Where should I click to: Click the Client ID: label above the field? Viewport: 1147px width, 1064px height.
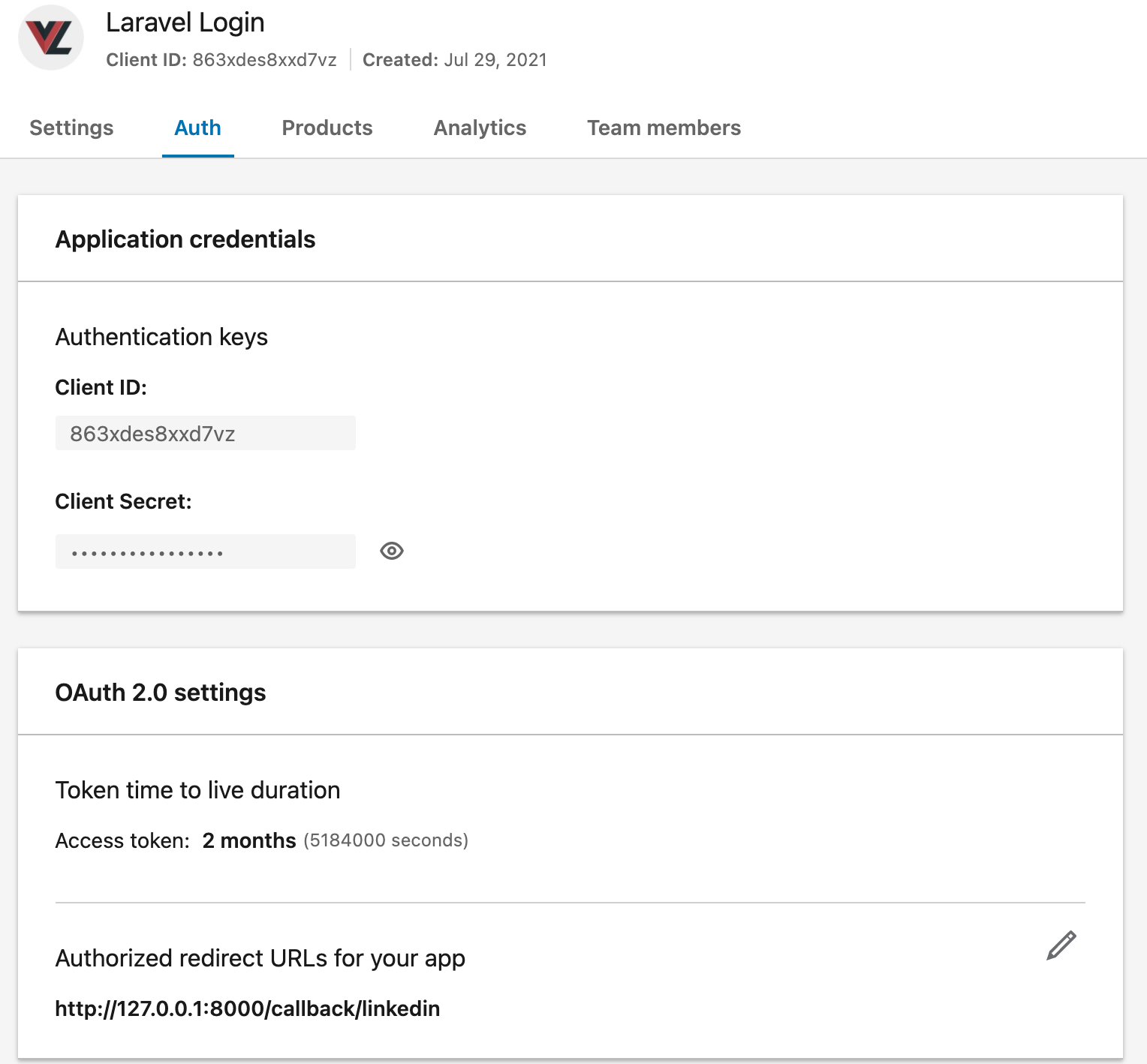[101, 387]
